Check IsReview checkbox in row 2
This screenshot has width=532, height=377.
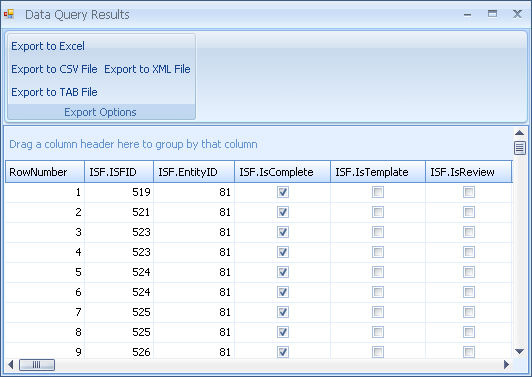point(469,212)
